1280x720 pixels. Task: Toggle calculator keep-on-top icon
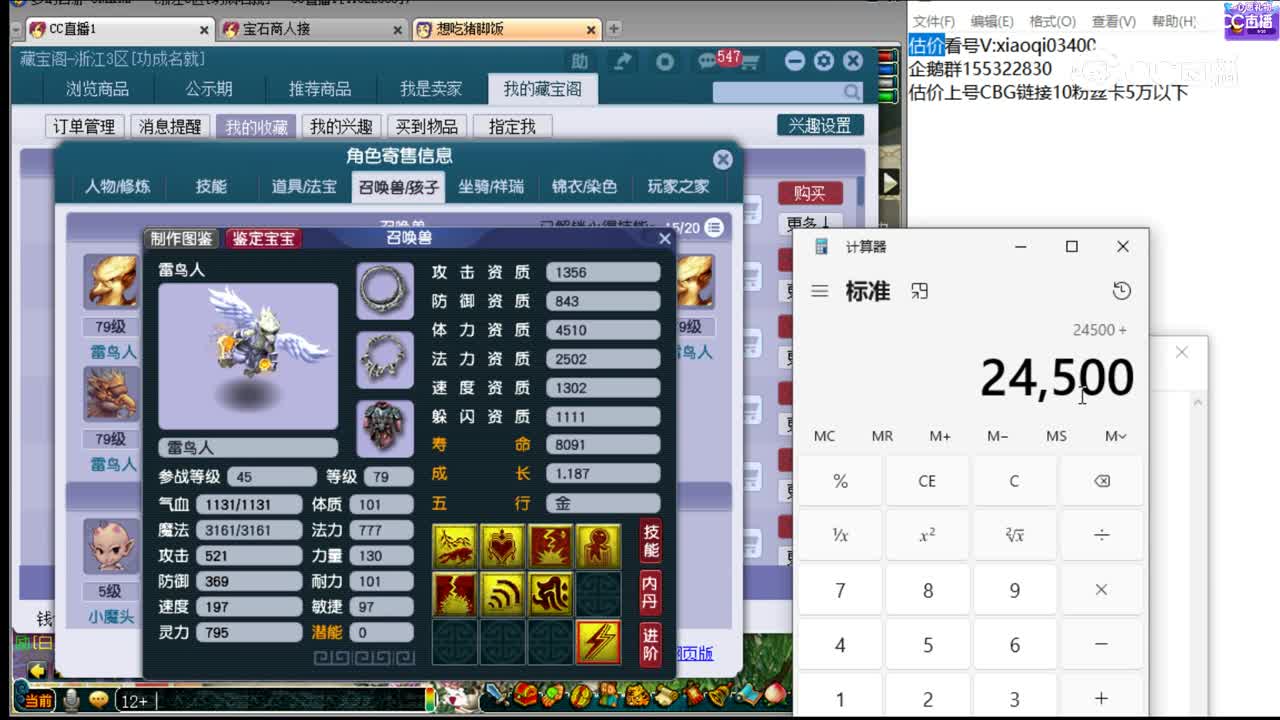coord(920,291)
